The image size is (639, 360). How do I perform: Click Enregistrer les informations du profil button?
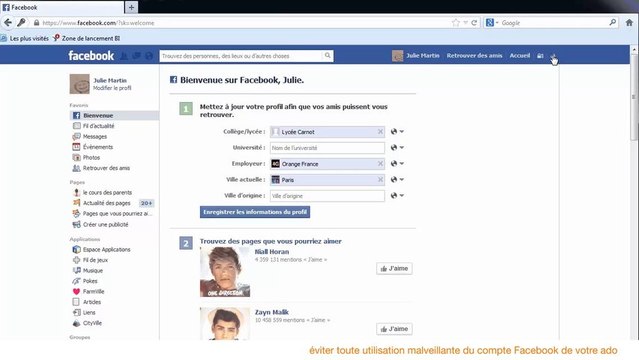[255, 212]
